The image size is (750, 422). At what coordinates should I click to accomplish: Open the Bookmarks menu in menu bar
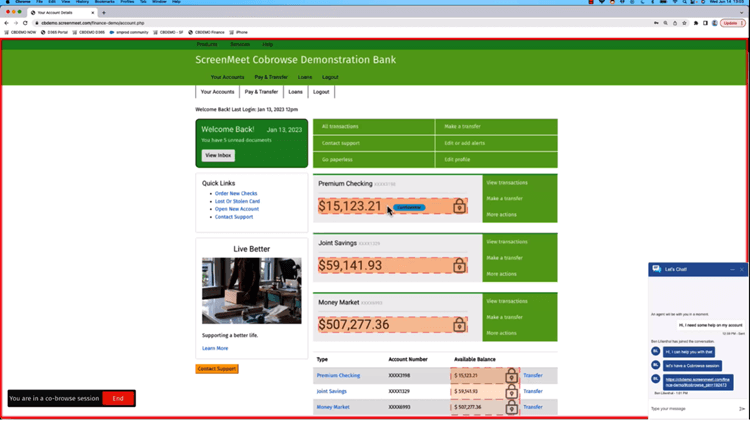click(105, 2)
